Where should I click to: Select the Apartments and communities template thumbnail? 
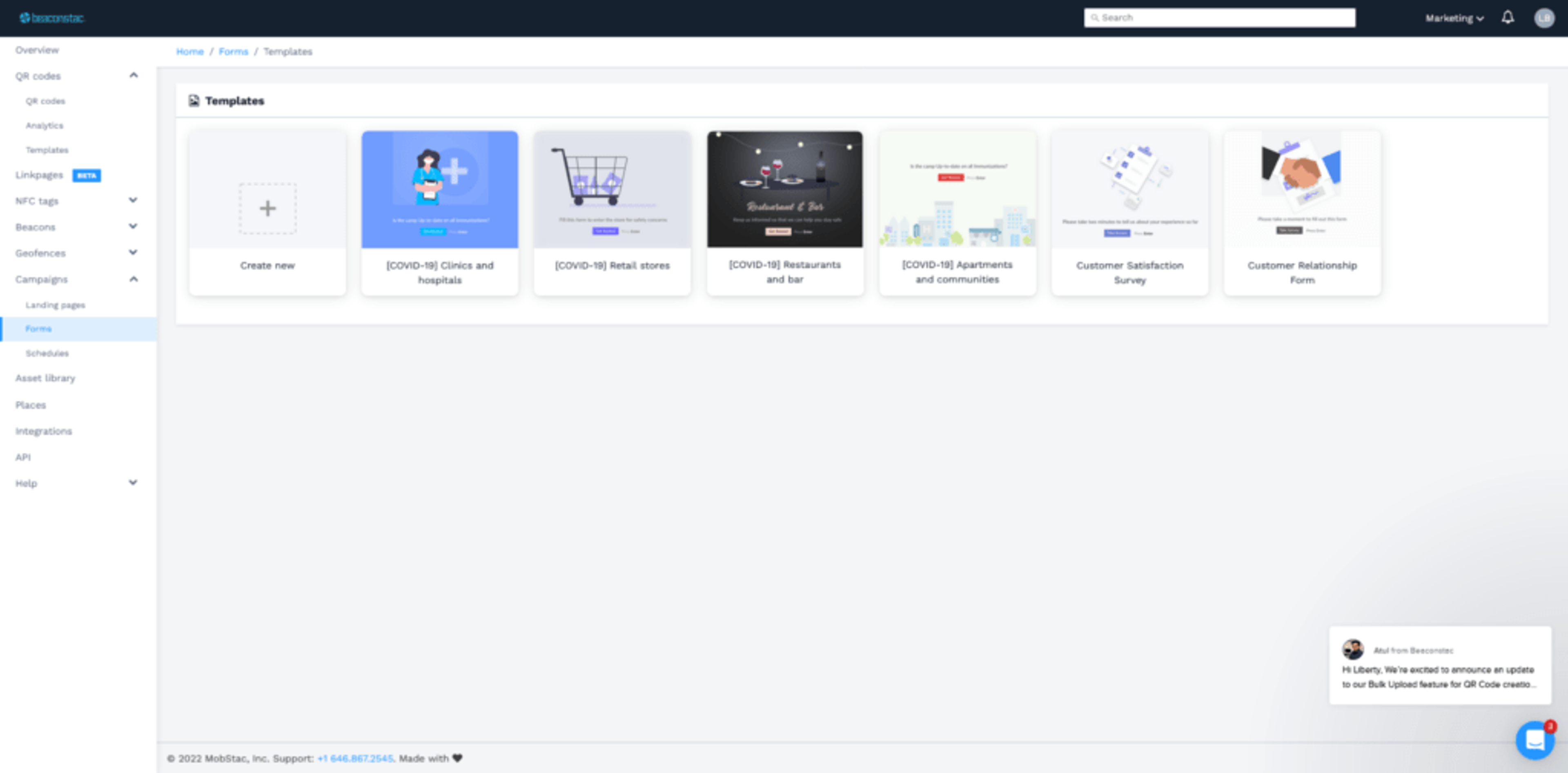click(x=957, y=189)
